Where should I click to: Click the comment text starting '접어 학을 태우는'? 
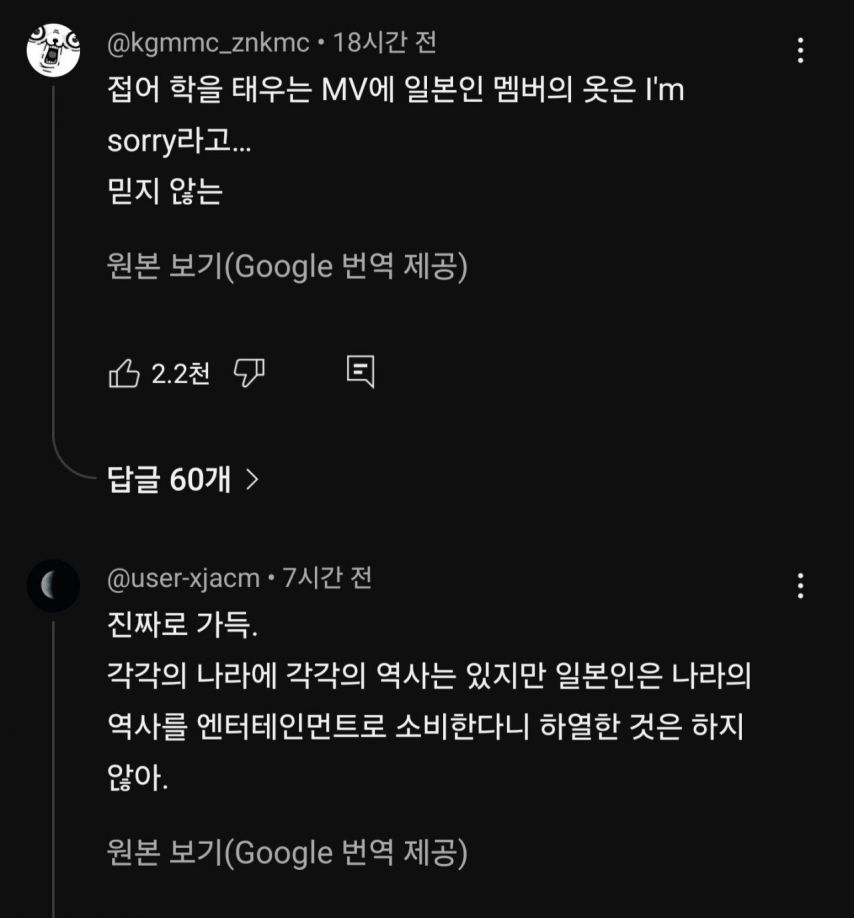[x=395, y=92]
